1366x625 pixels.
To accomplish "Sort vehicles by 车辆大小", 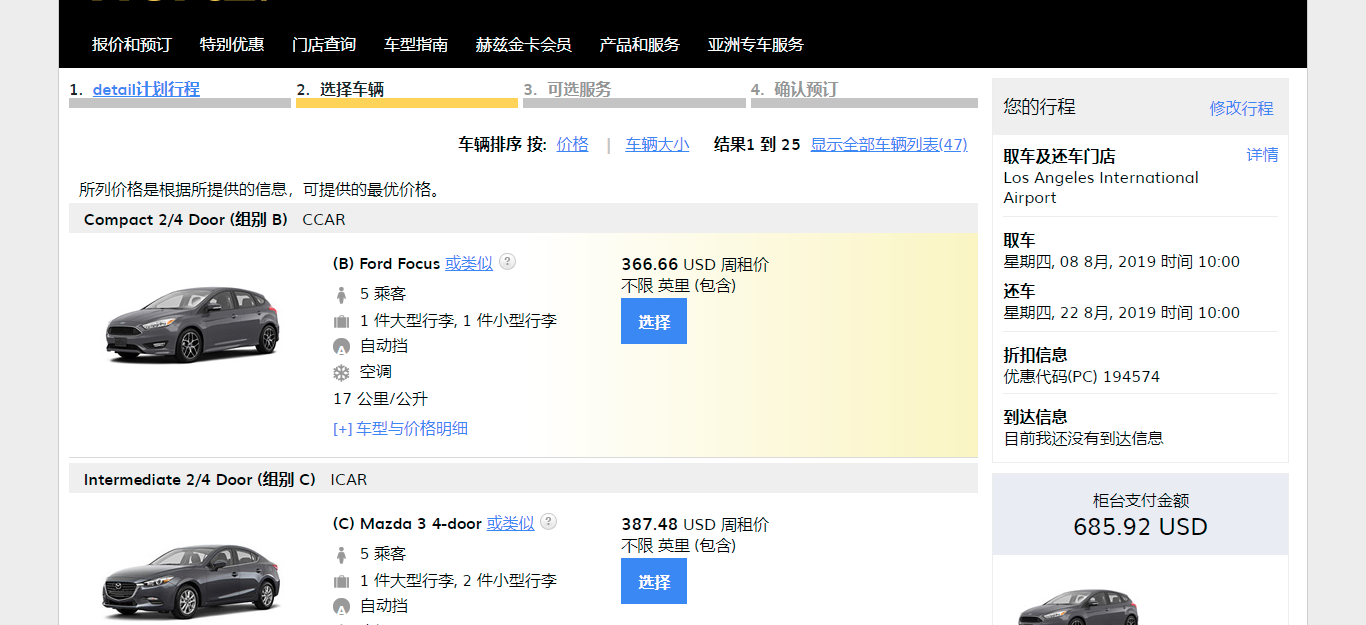I will coord(657,144).
